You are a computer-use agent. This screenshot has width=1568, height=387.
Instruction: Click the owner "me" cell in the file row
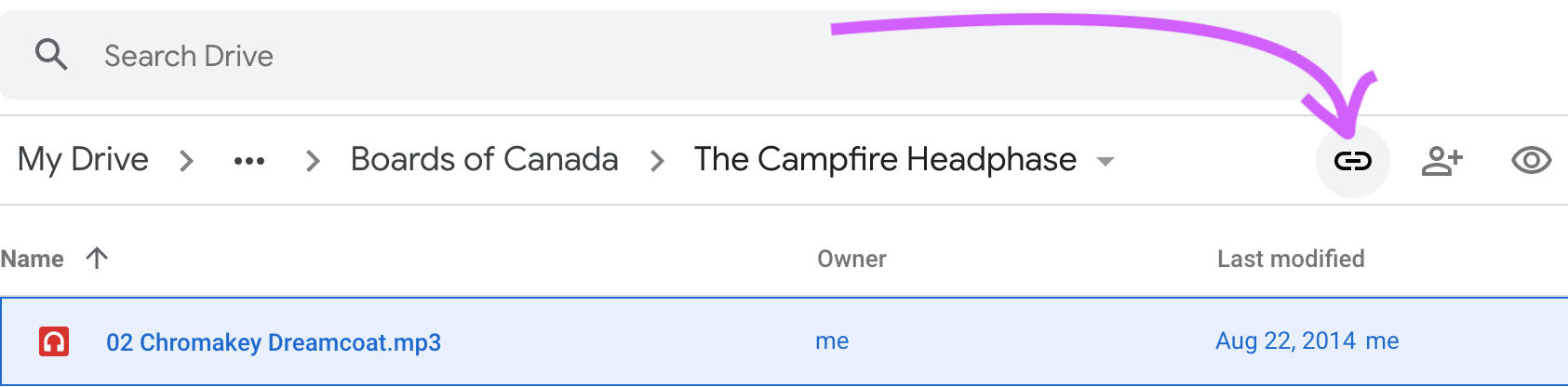tap(832, 341)
